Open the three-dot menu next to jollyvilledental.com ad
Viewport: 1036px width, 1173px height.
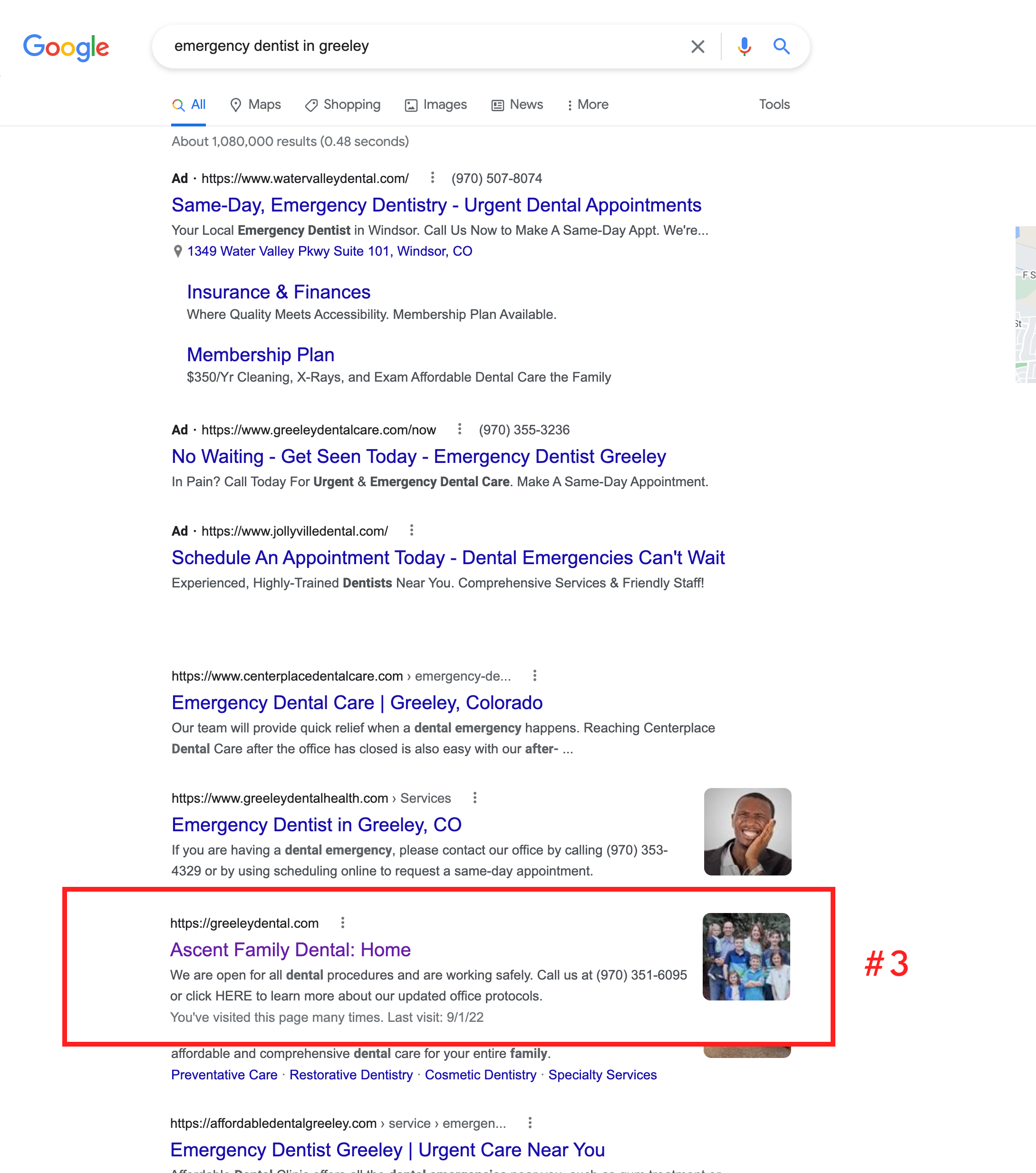411,530
